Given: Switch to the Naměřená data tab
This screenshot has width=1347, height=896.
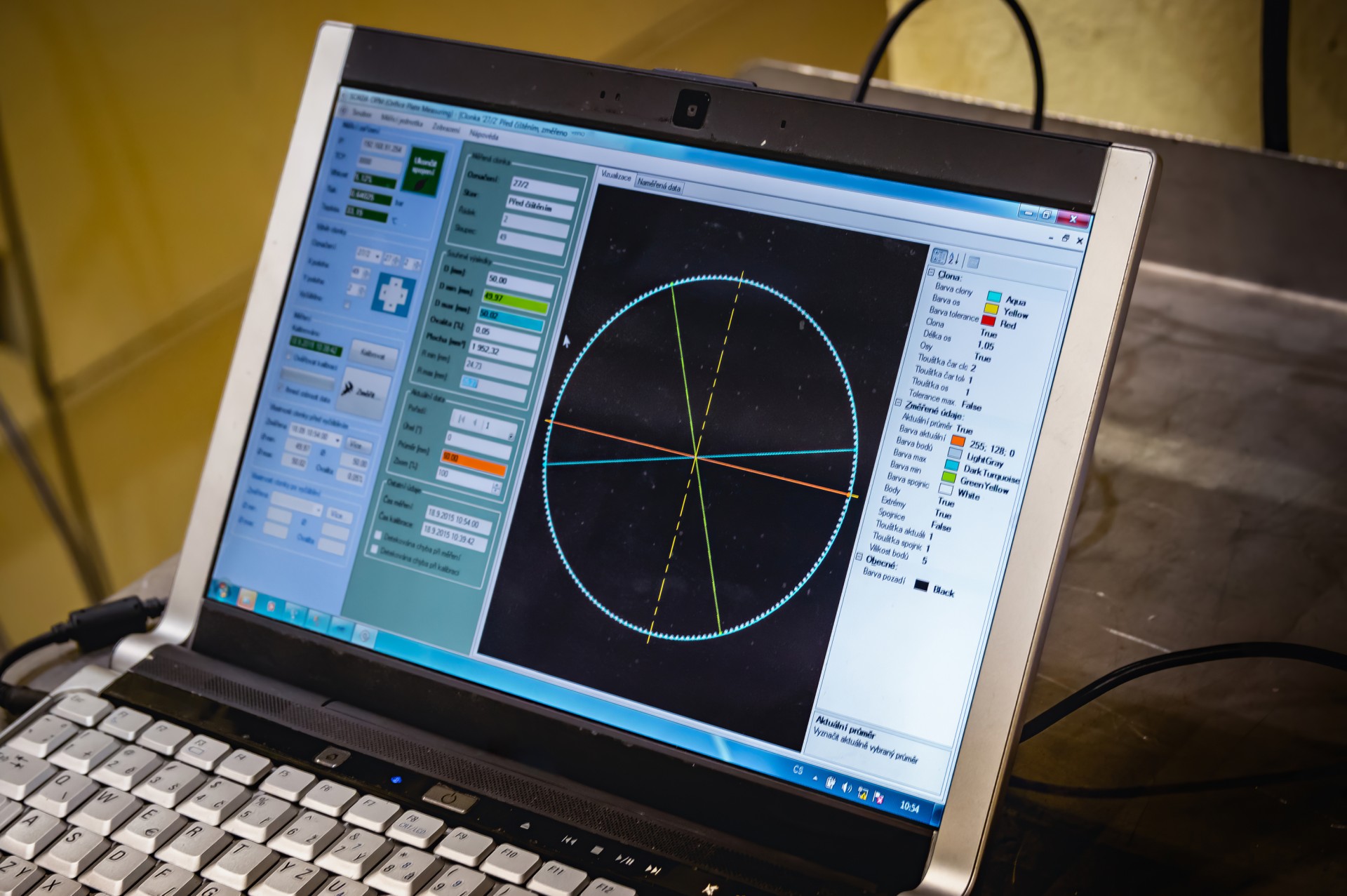Looking at the screenshot, I should click(x=659, y=187).
